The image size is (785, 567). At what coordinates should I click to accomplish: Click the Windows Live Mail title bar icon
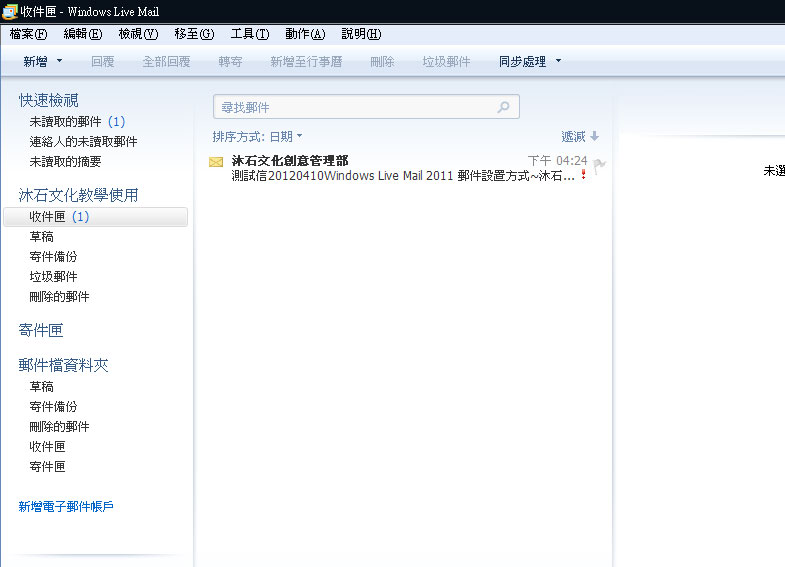pos(10,11)
